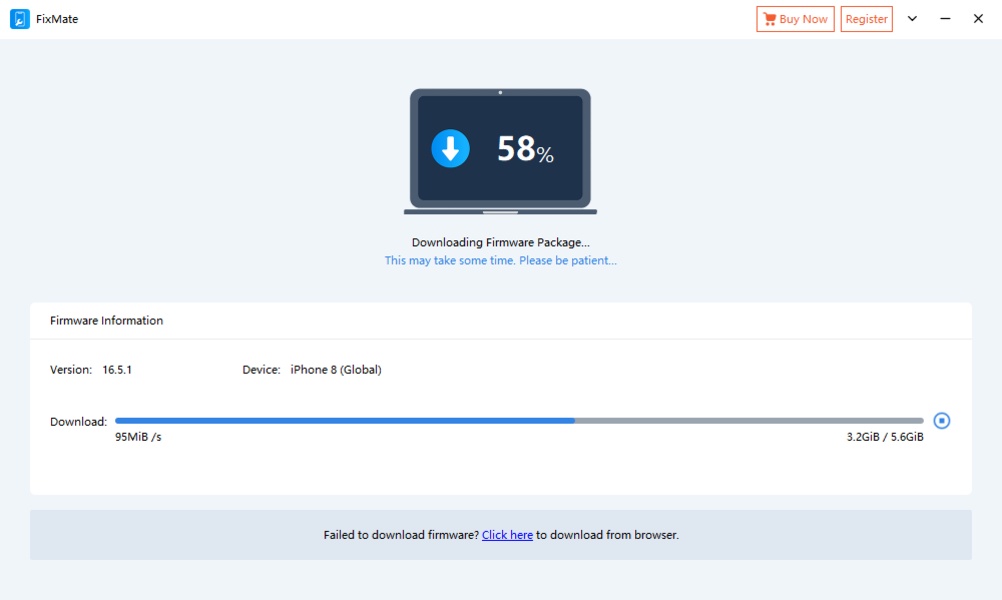Click the FixMate title text
Screen dimensions: 1002x600
57,19
